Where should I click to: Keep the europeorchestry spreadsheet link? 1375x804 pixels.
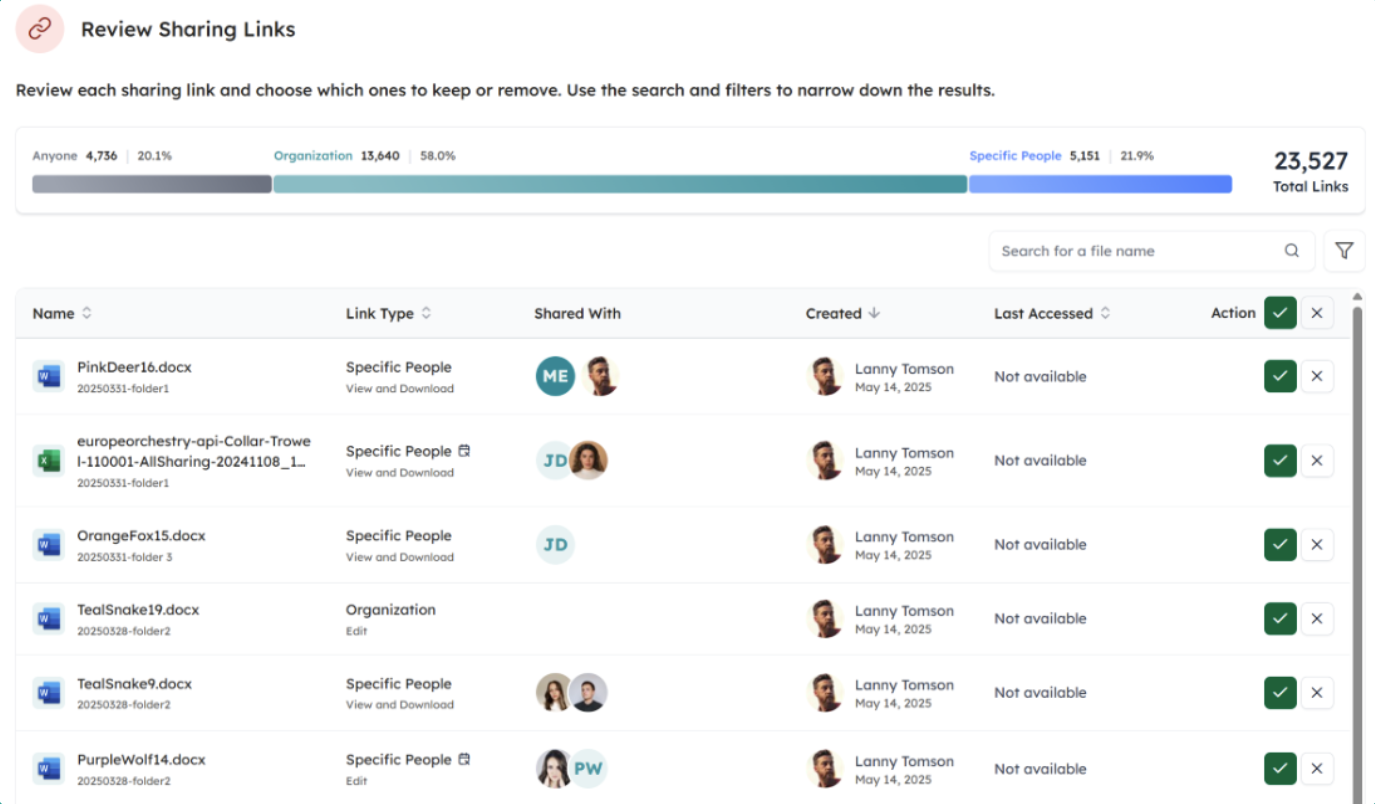tap(1280, 461)
